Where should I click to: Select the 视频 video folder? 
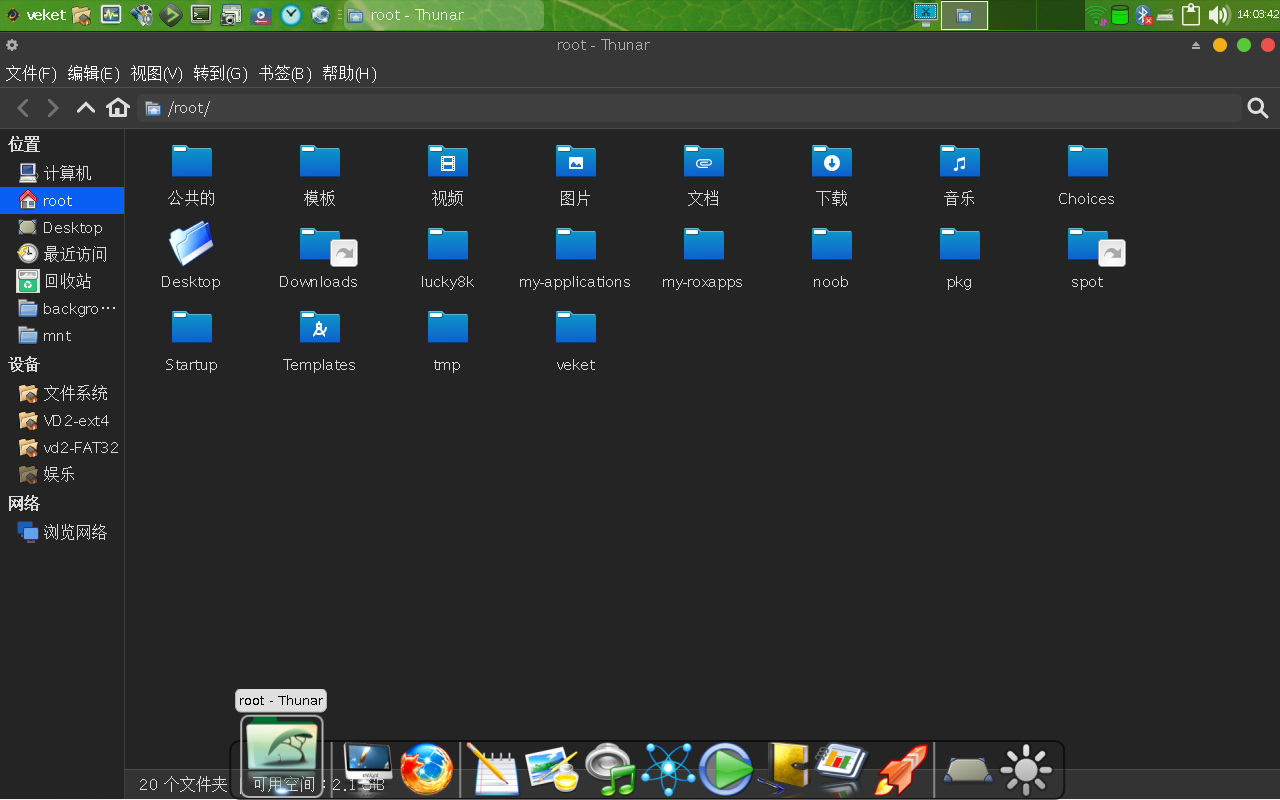coord(447,175)
